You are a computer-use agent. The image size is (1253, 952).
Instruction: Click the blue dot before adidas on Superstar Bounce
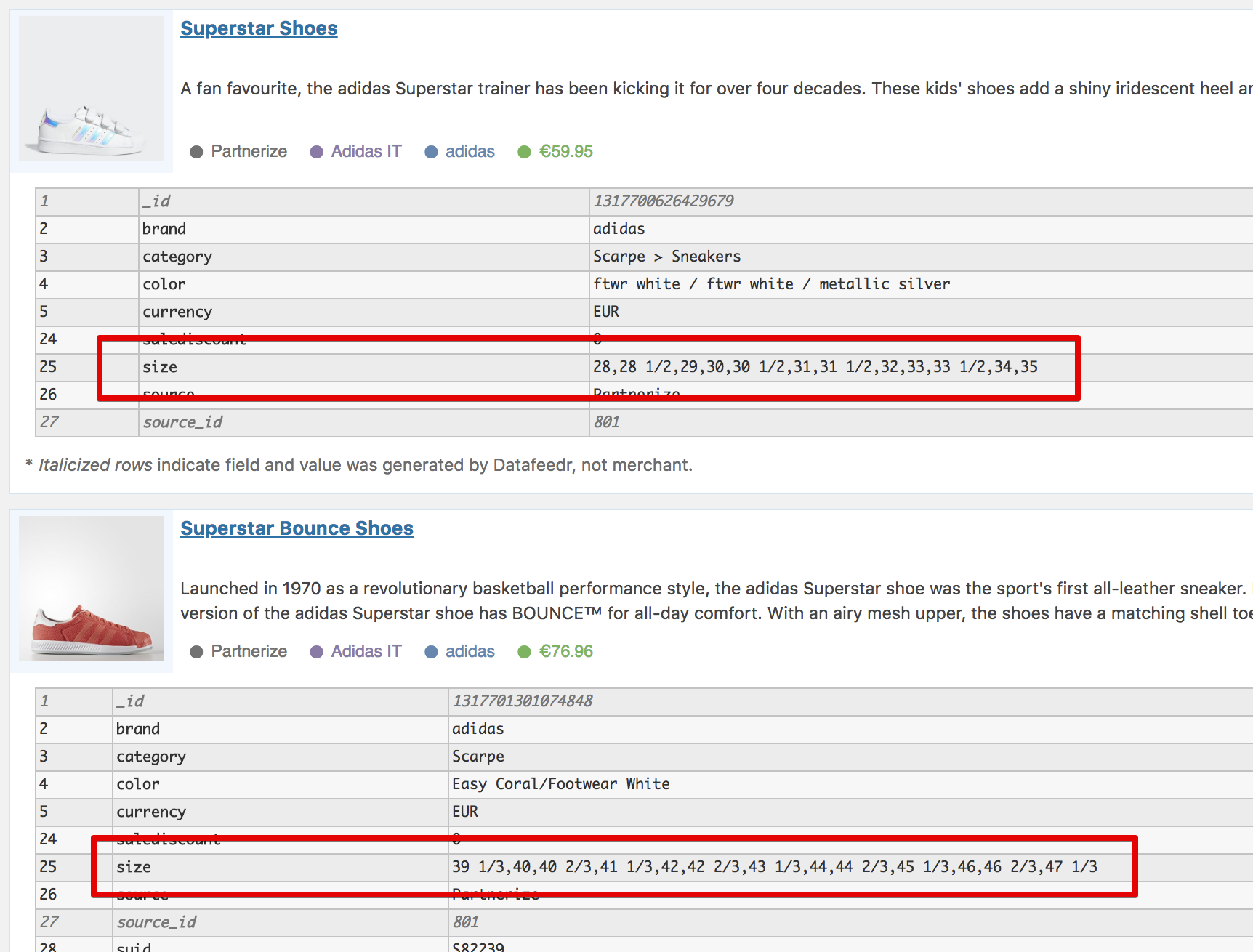click(x=431, y=652)
